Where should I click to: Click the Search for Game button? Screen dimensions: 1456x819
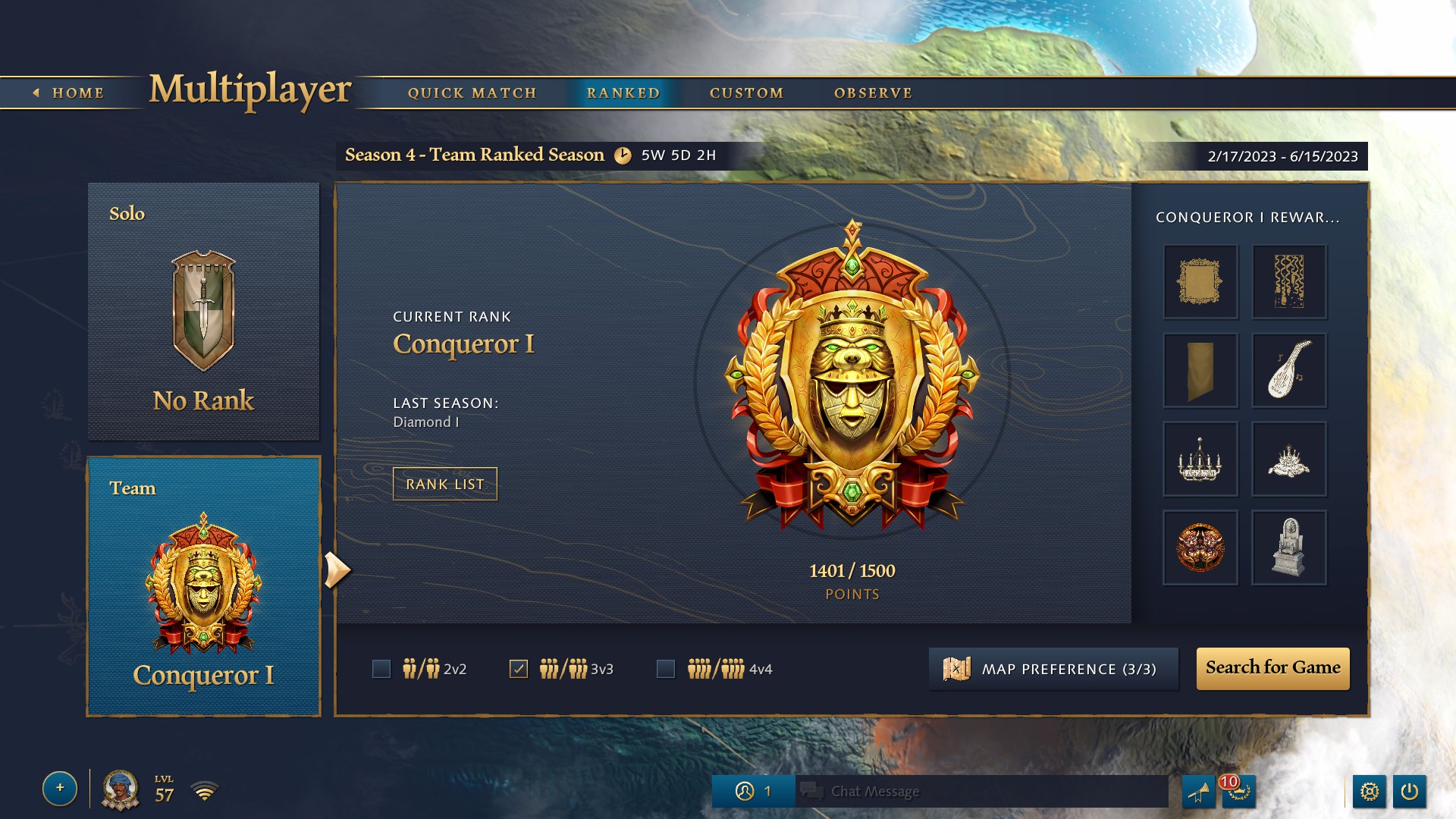[x=1273, y=668]
